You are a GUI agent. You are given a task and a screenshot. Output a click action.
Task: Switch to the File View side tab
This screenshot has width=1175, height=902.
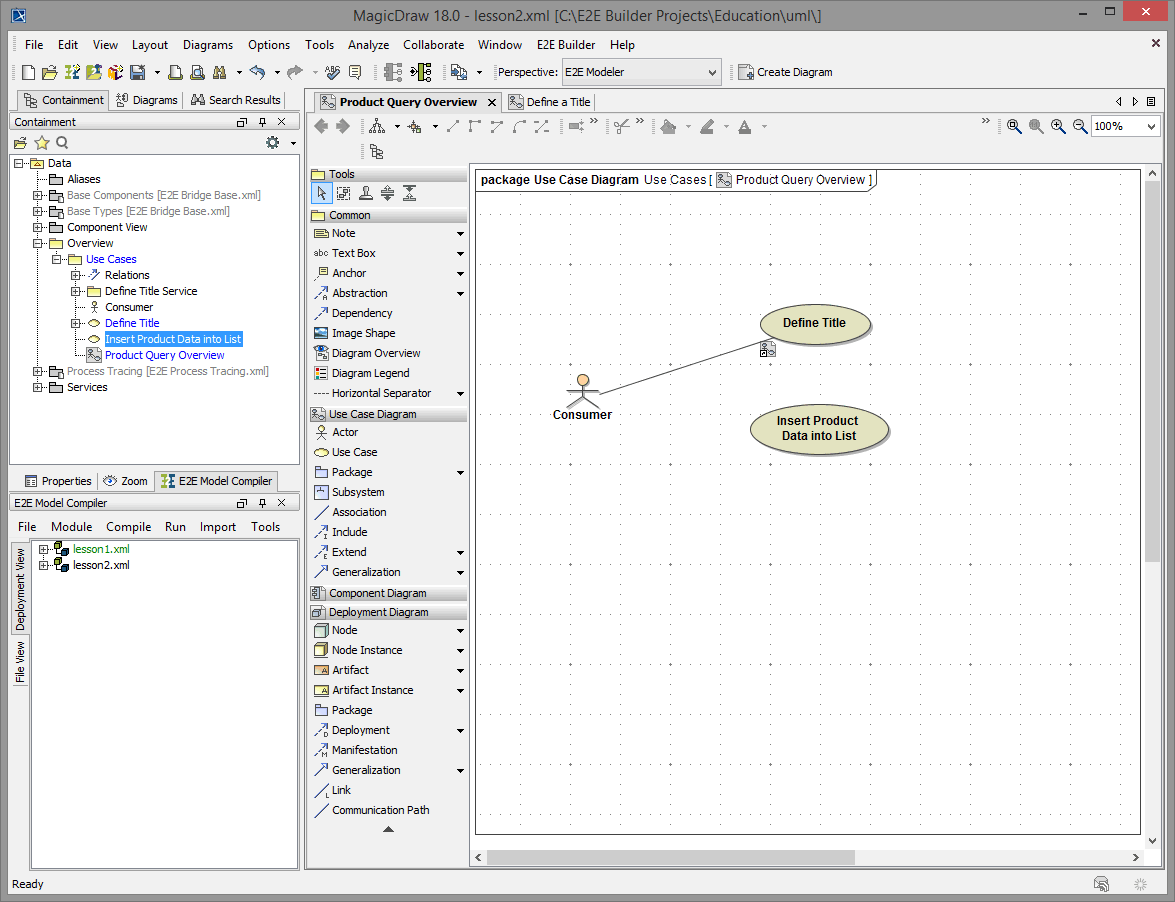click(20, 662)
